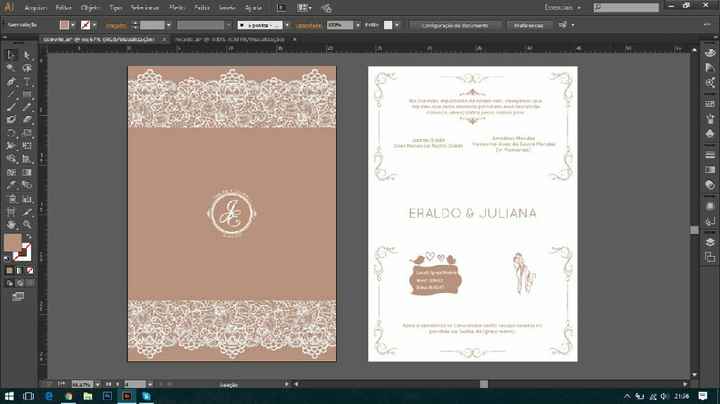Click the orange Traçado link
The image size is (720, 404).
point(116,26)
